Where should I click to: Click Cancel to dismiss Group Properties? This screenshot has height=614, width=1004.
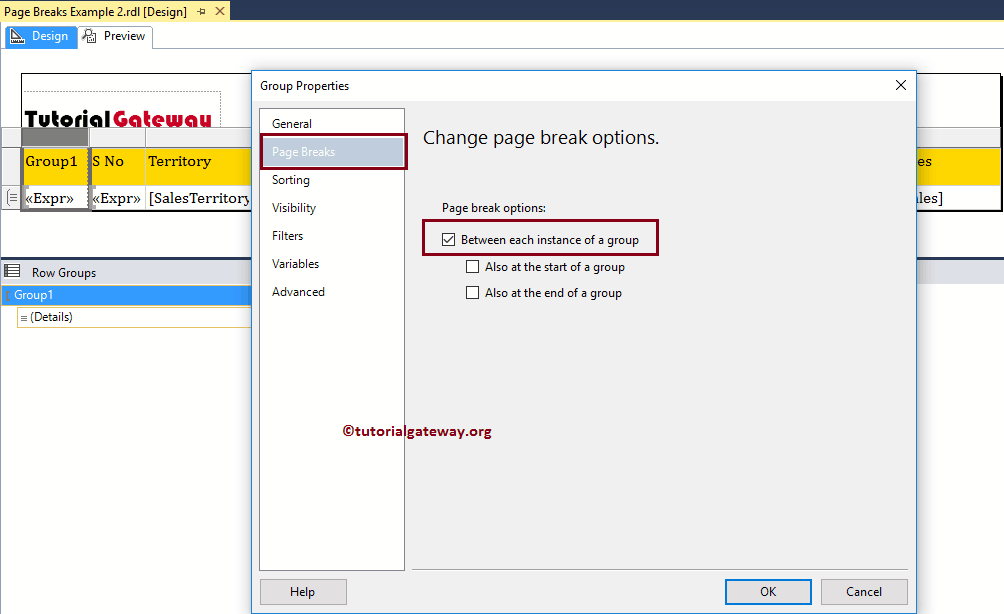click(863, 591)
